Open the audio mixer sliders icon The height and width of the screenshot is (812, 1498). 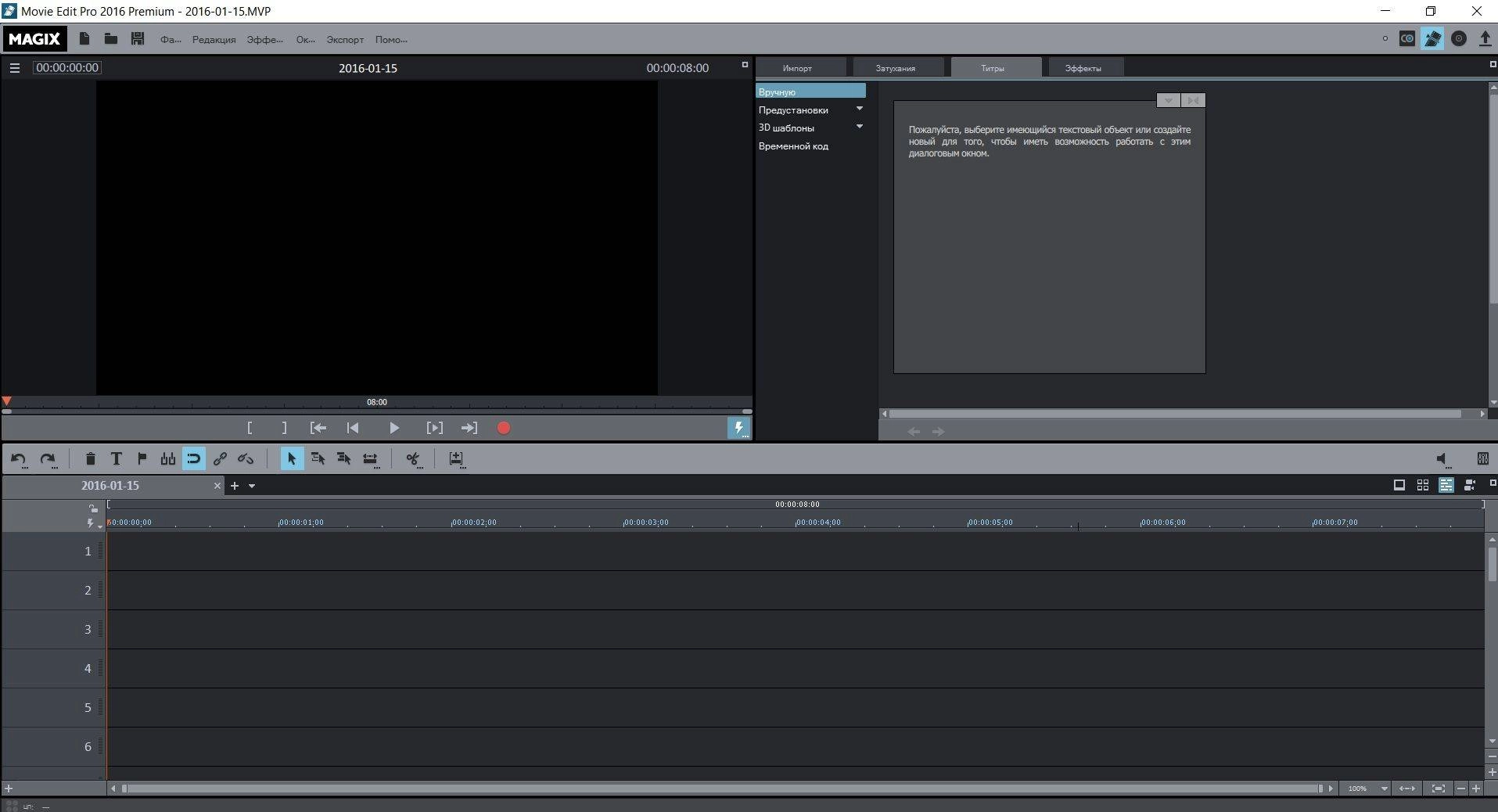click(x=1482, y=459)
